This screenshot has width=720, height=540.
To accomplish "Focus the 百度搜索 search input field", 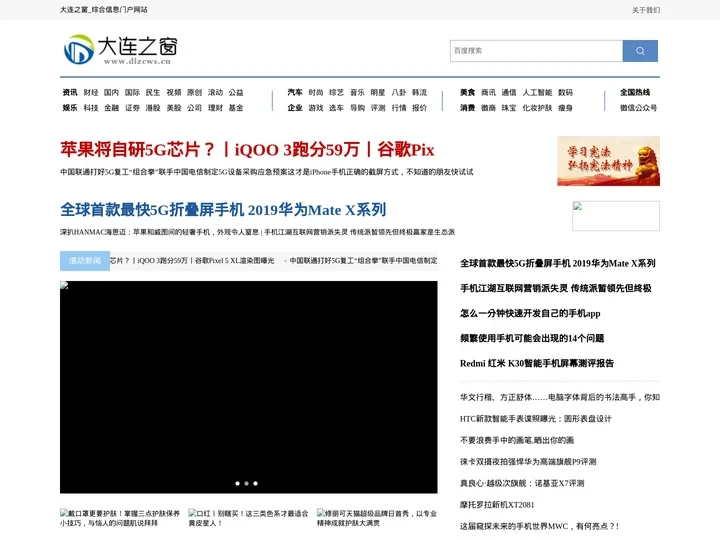I will click(x=536, y=51).
